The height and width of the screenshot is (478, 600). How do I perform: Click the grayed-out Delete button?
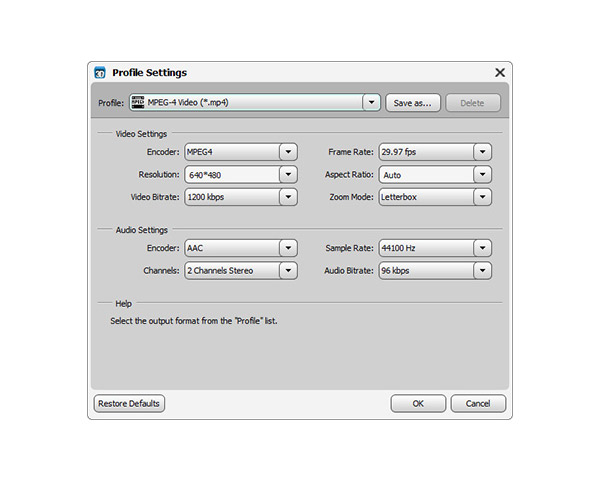pyautogui.click(x=473, y=103)
